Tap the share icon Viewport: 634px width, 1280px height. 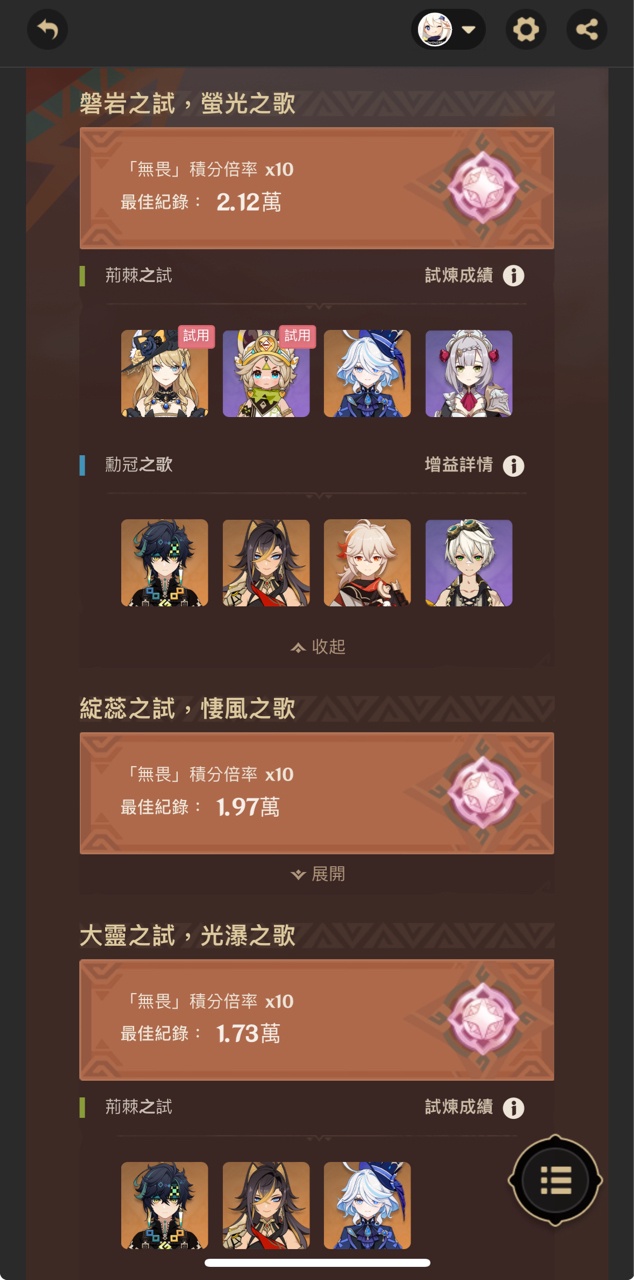point(587,29)
